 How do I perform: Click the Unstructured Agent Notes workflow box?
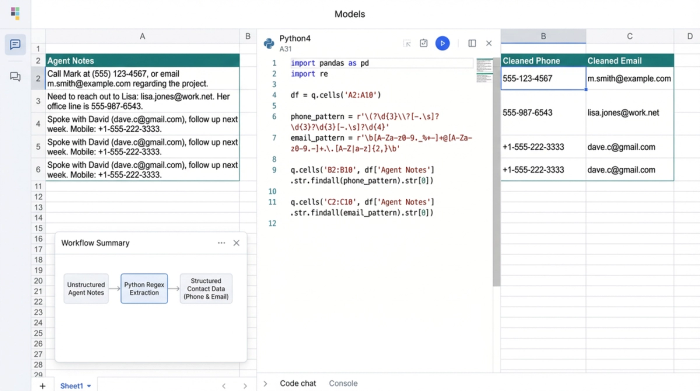tap(86, 289)
